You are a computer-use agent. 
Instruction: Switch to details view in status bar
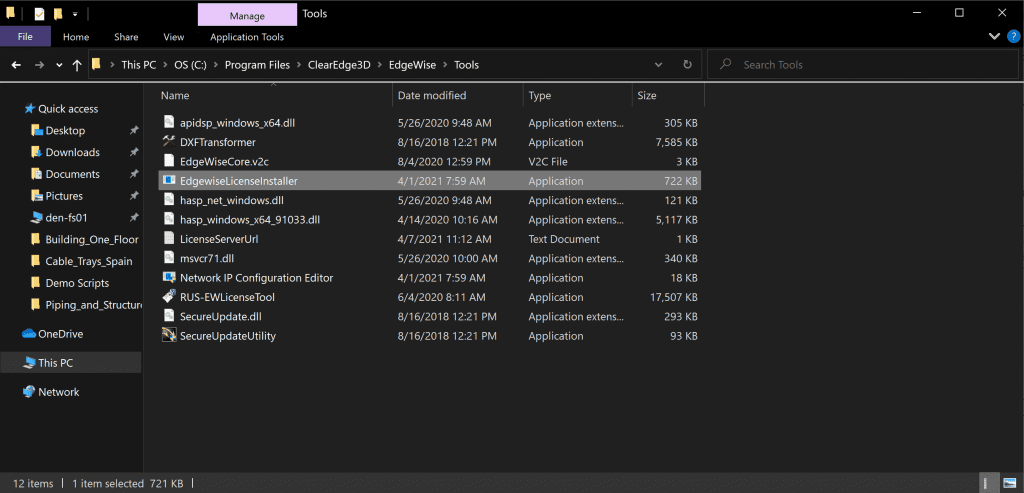click(x=984, y=484)
